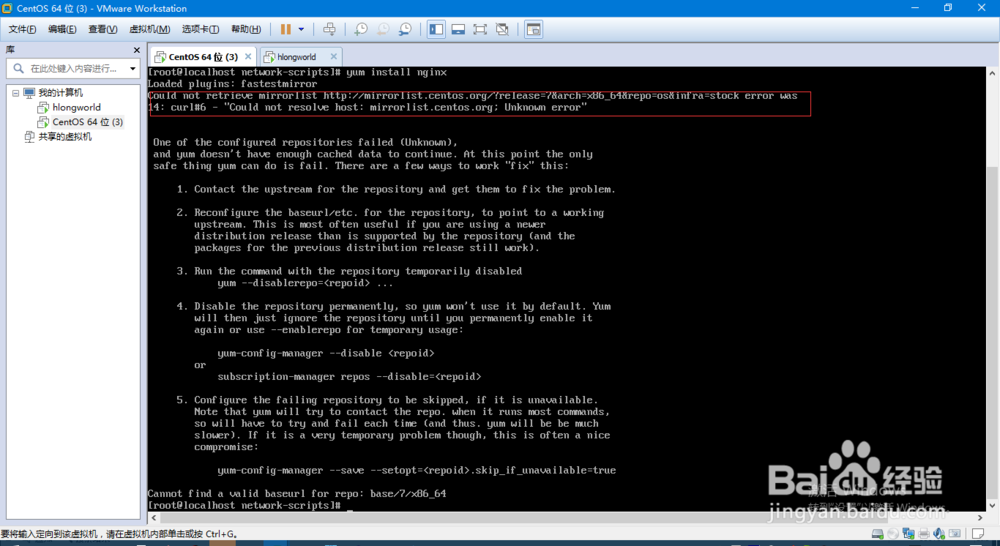Open the power options dropdown arrow

click(301, 29)
